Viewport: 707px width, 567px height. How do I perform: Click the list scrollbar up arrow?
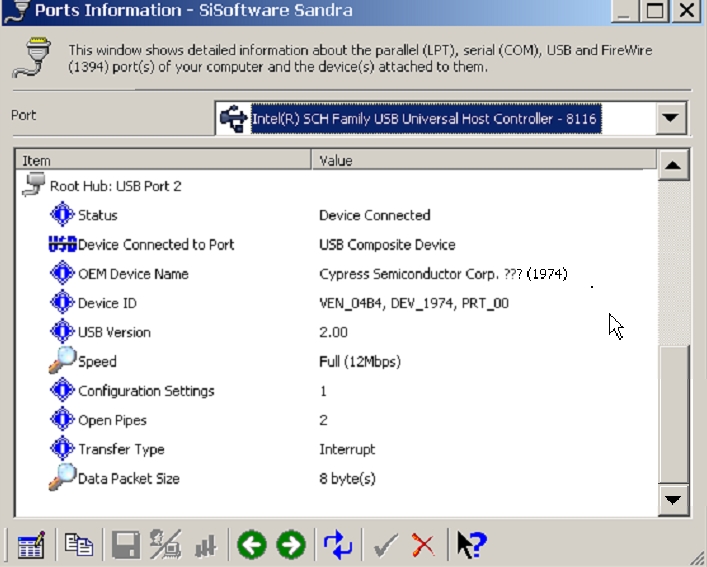click(673, 165)
